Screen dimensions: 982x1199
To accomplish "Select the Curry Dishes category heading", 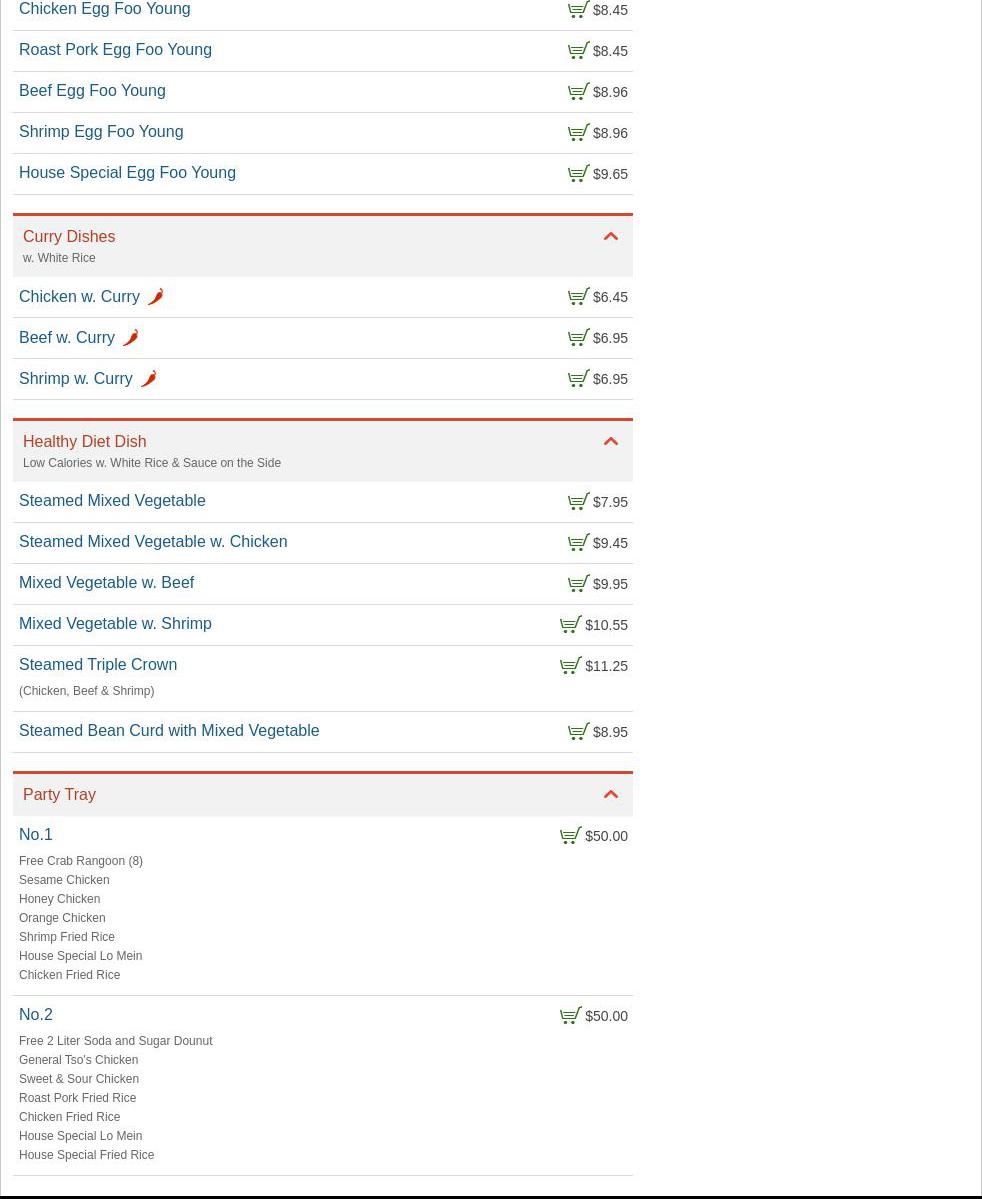I will (x=69, y=237).
